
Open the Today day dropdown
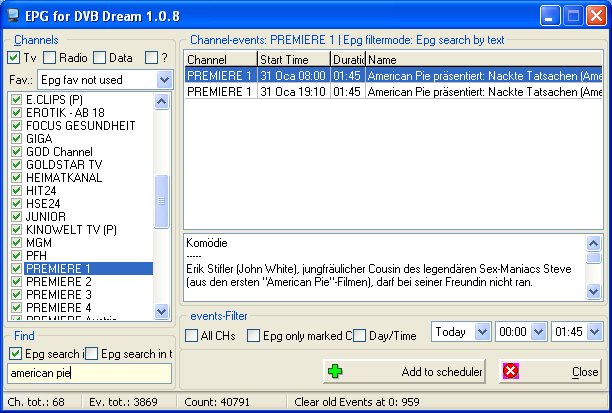(x=481, y=331)
